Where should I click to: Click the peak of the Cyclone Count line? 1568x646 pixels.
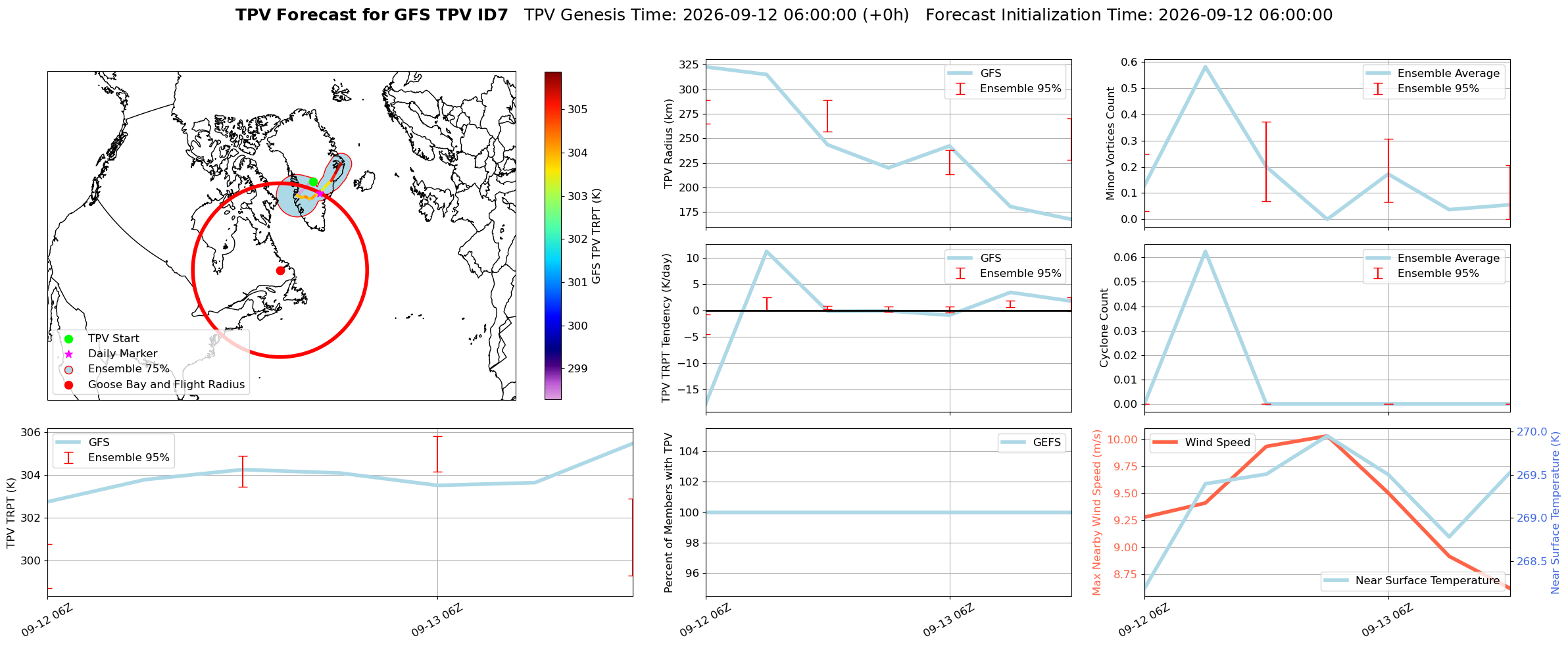[x=1205, y=251]
